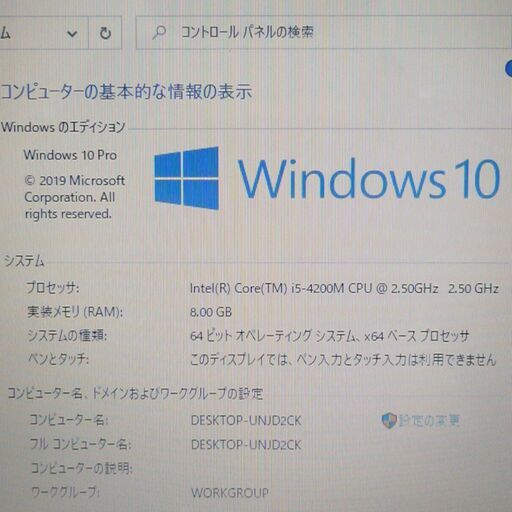Click the refresh button beside address bar
The image size is (512, 512).
(x=105, y=33)
